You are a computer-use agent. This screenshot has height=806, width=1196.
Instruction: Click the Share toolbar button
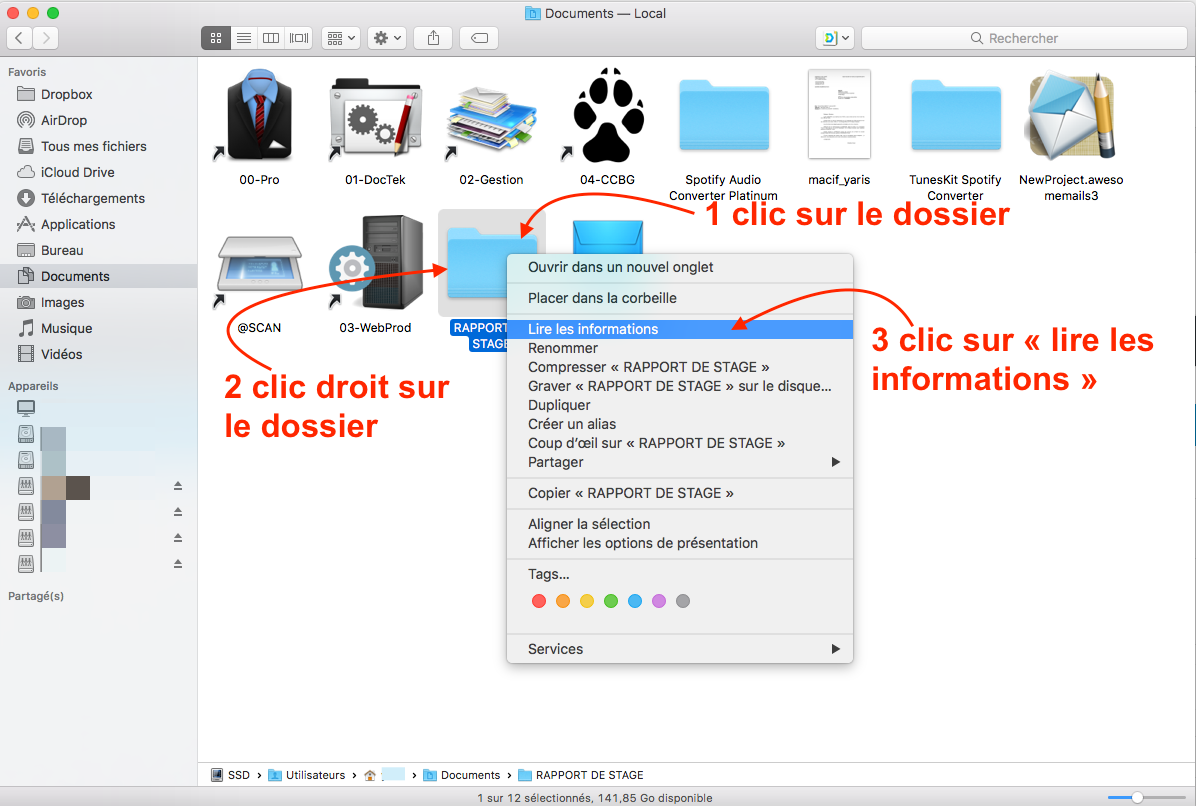coord(433,38)
